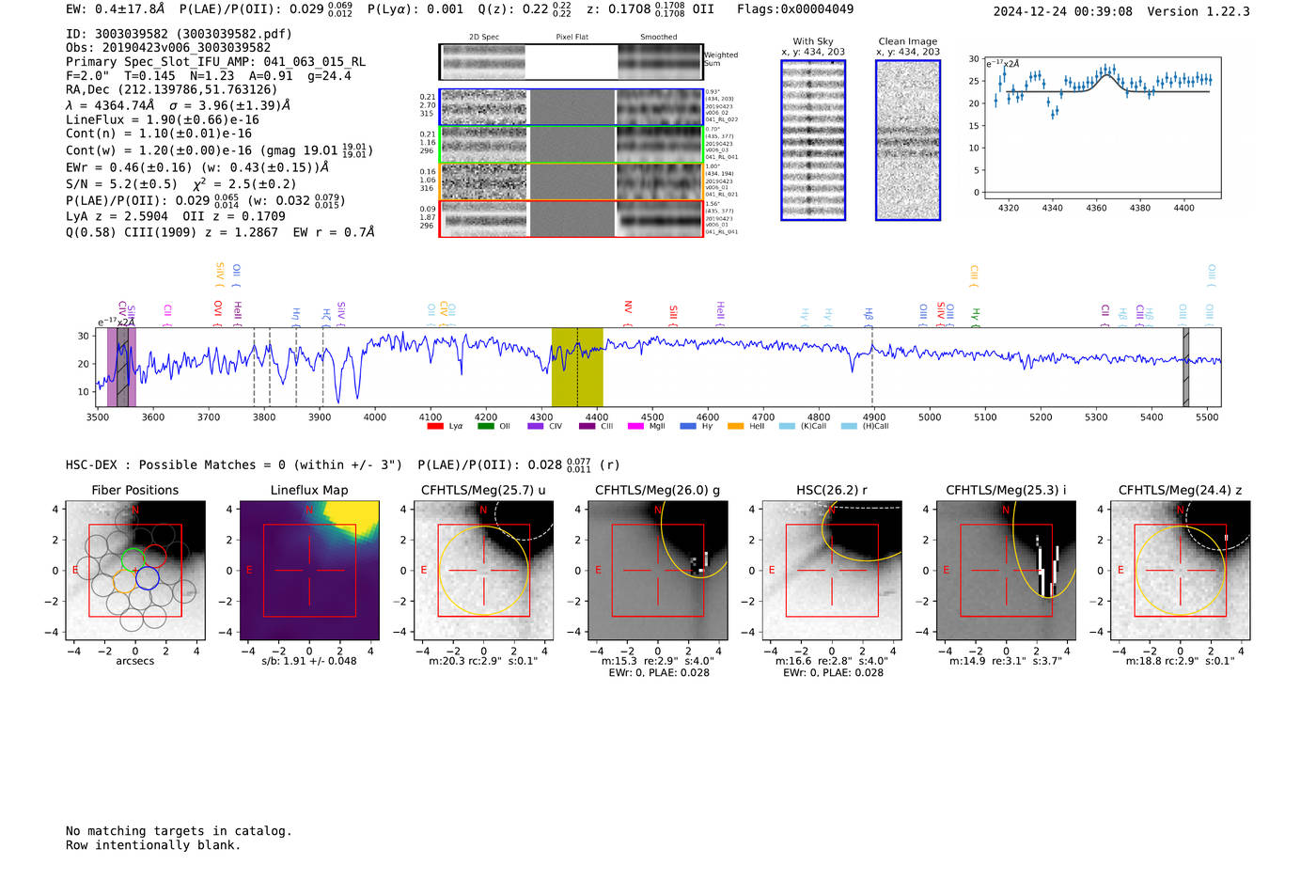This screenshot has width=1316, height=896.
Task: Click the EW: 0.4±17.8Å header value
Action: point(116,9)
